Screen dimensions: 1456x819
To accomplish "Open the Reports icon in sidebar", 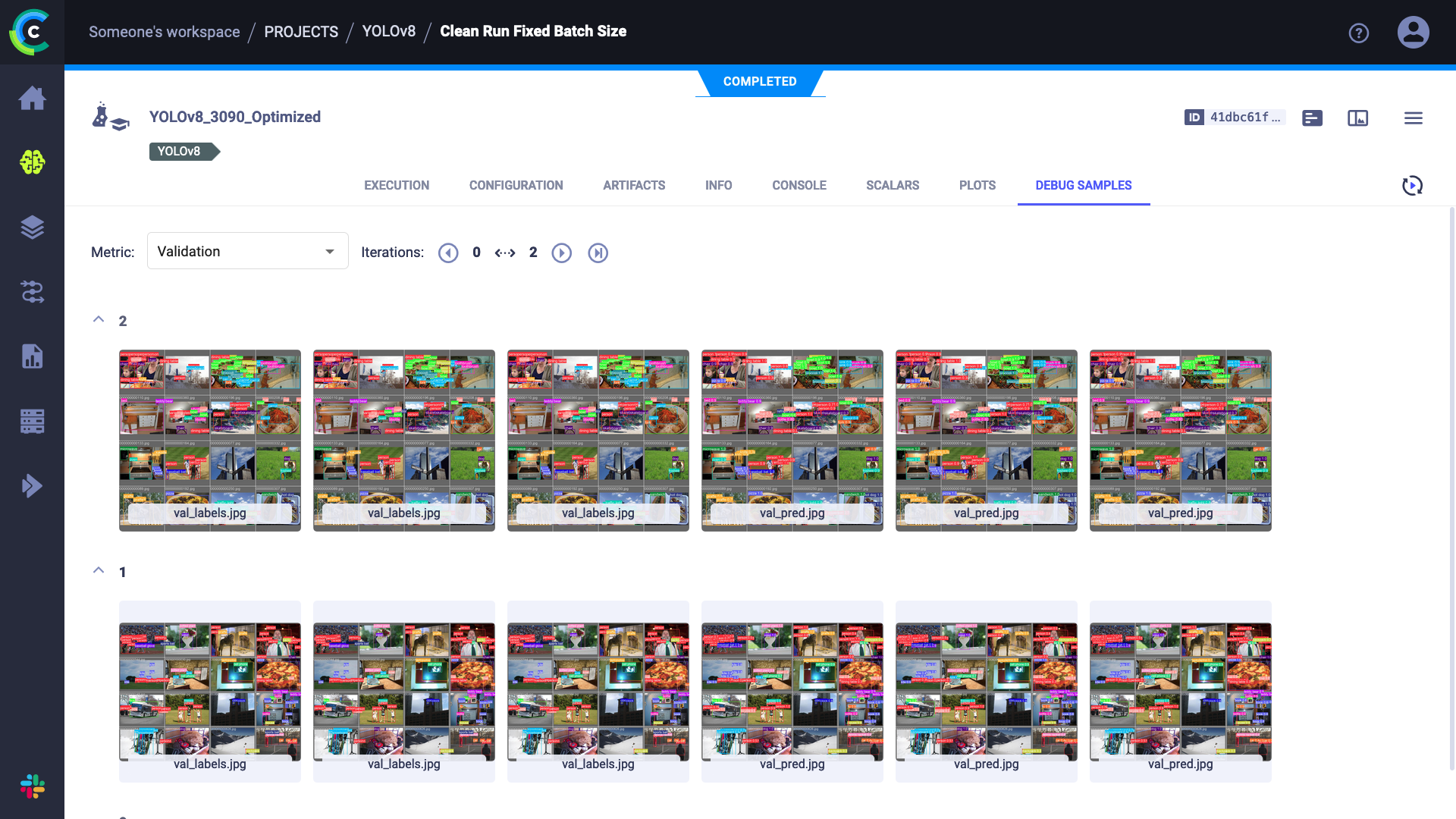I will coord(32,356).
